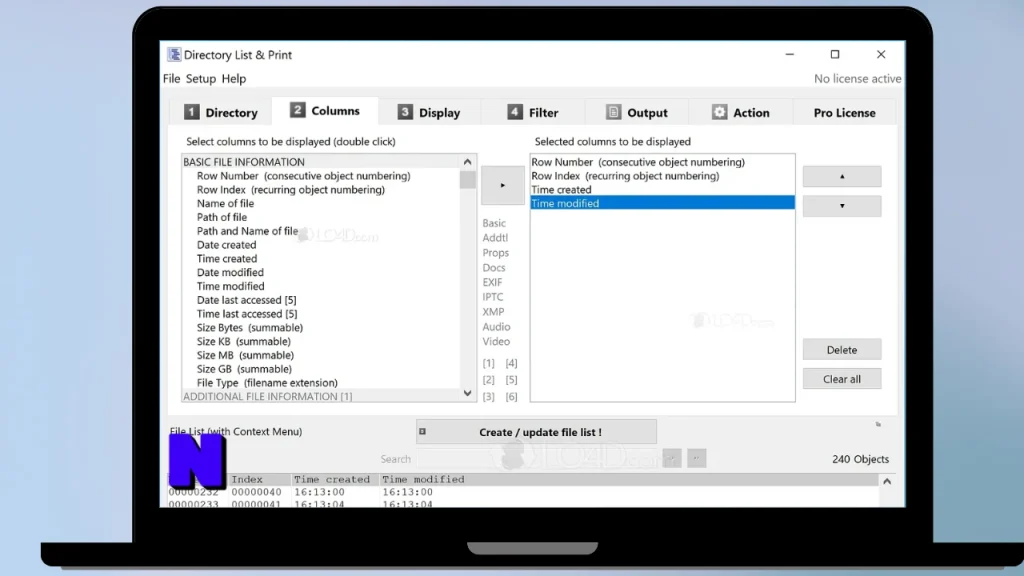Select Date created in available columns
The height and width of the screenshot is (576, 1024).
227,245
